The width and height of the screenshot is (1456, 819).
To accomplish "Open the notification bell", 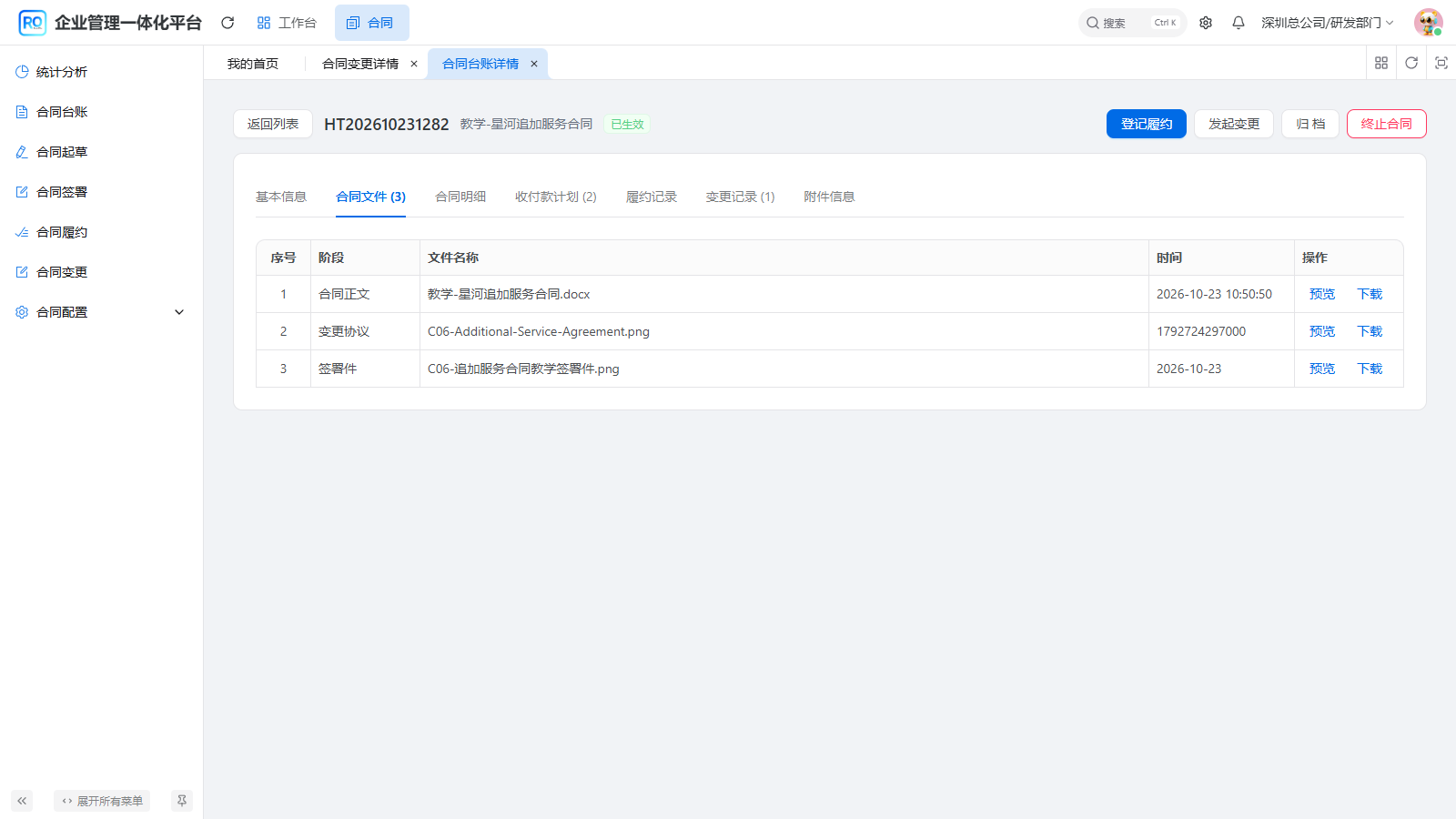I will coord(1239,23).
